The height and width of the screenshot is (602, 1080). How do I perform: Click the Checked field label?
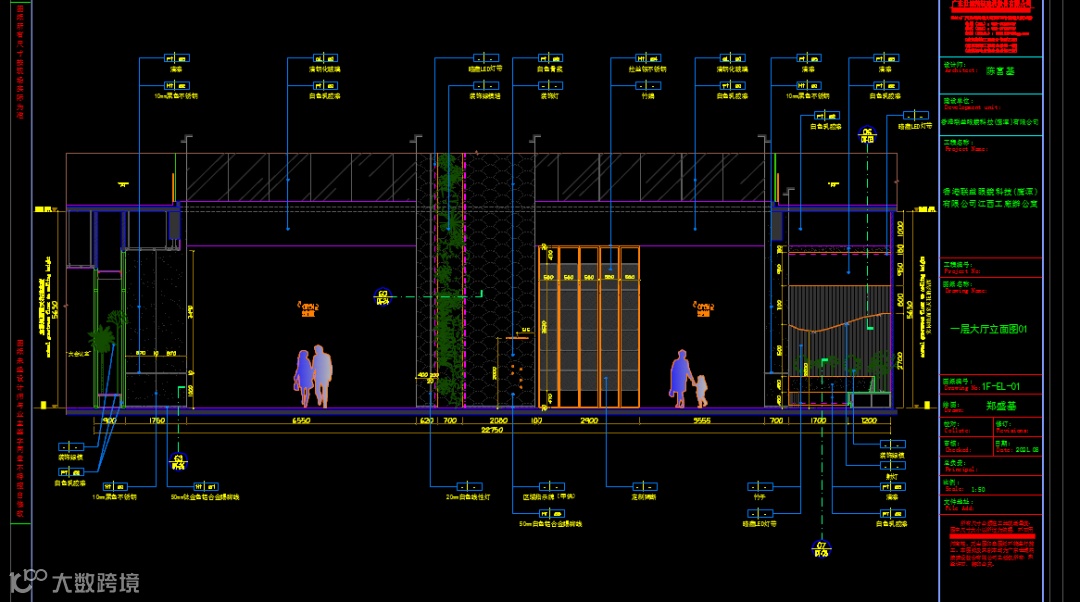[x=957, y=450]
